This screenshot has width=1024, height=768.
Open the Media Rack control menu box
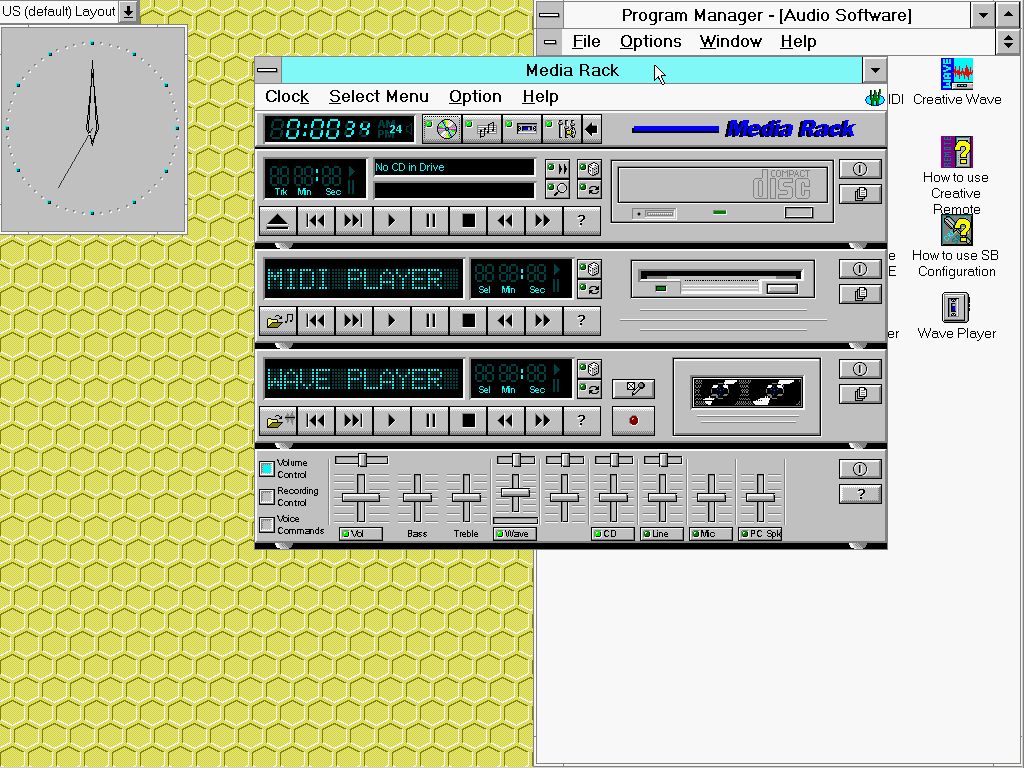(x=268, y=70)
